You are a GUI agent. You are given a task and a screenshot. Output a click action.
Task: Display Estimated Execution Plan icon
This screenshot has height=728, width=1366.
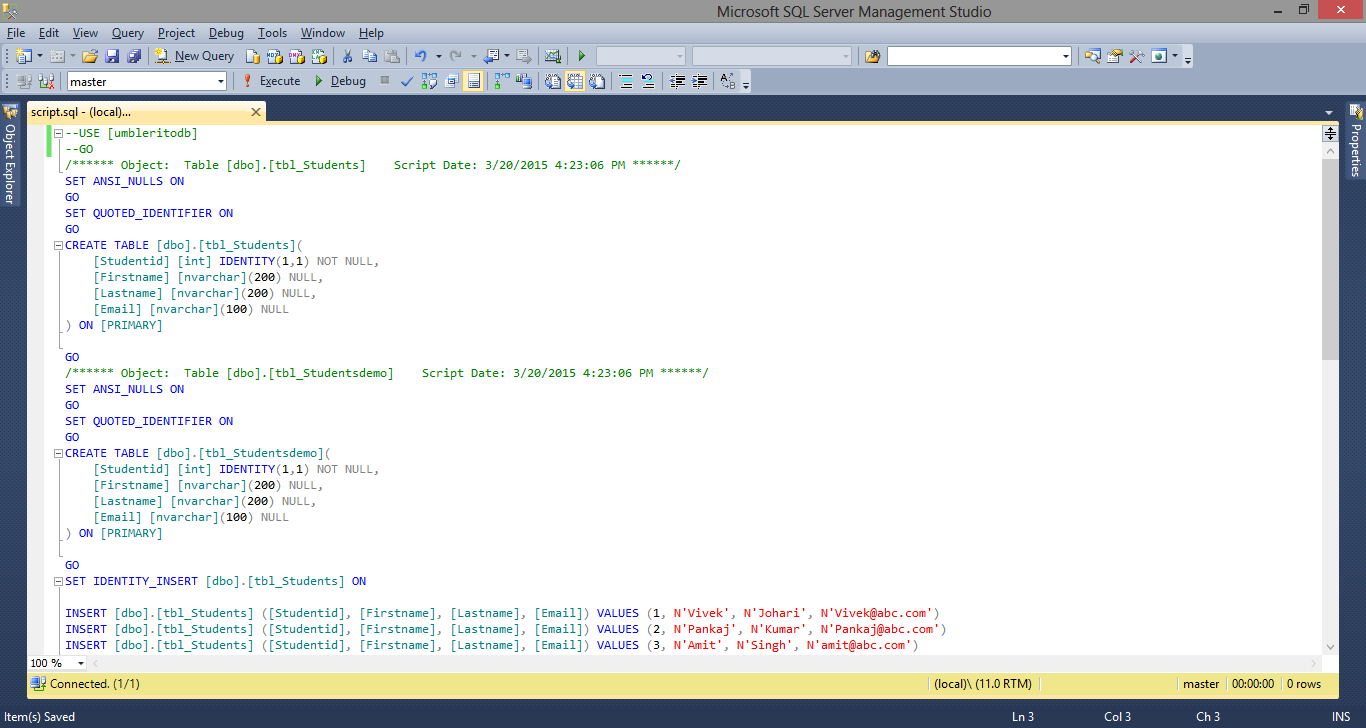coord(429,81)
